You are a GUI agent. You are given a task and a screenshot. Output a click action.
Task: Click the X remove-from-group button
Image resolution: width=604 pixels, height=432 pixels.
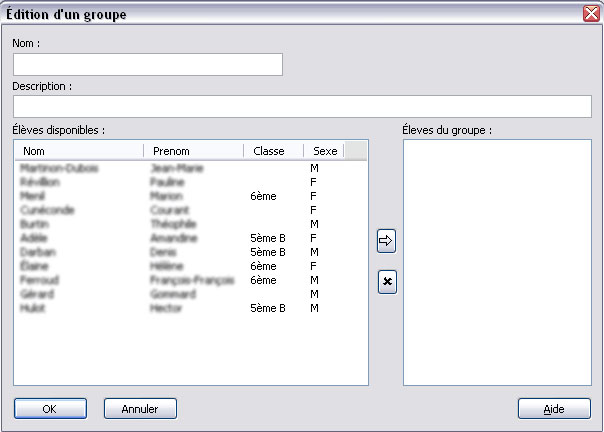coord(387,283)
